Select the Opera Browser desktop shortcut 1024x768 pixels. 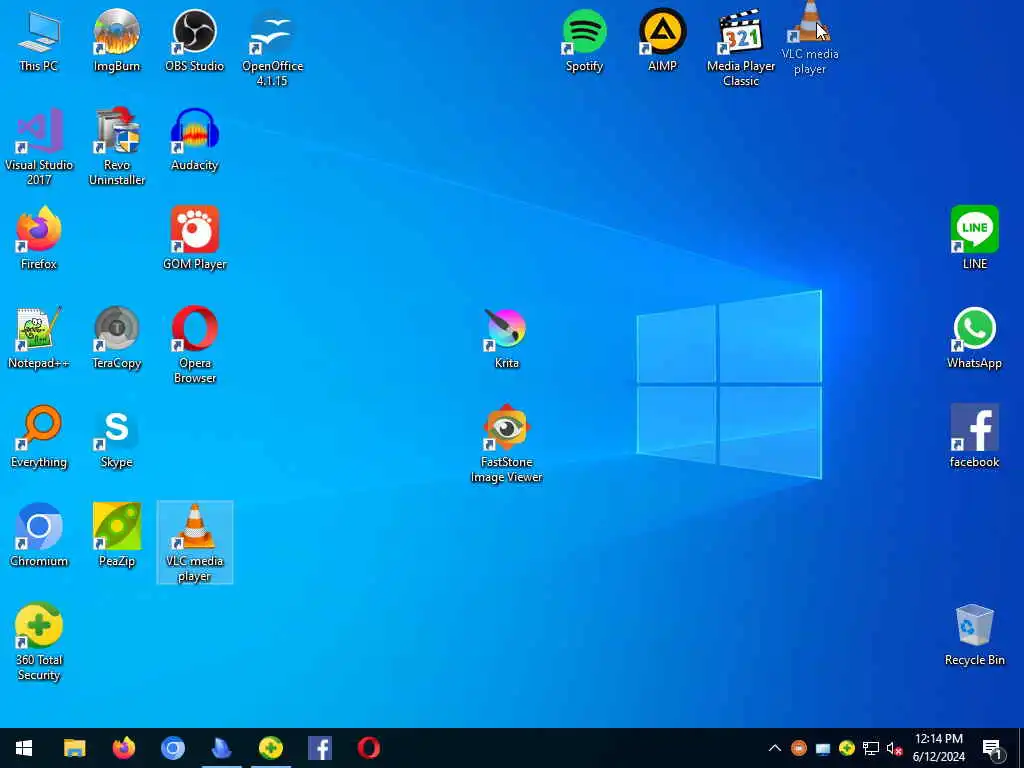[x=195, y=345]
